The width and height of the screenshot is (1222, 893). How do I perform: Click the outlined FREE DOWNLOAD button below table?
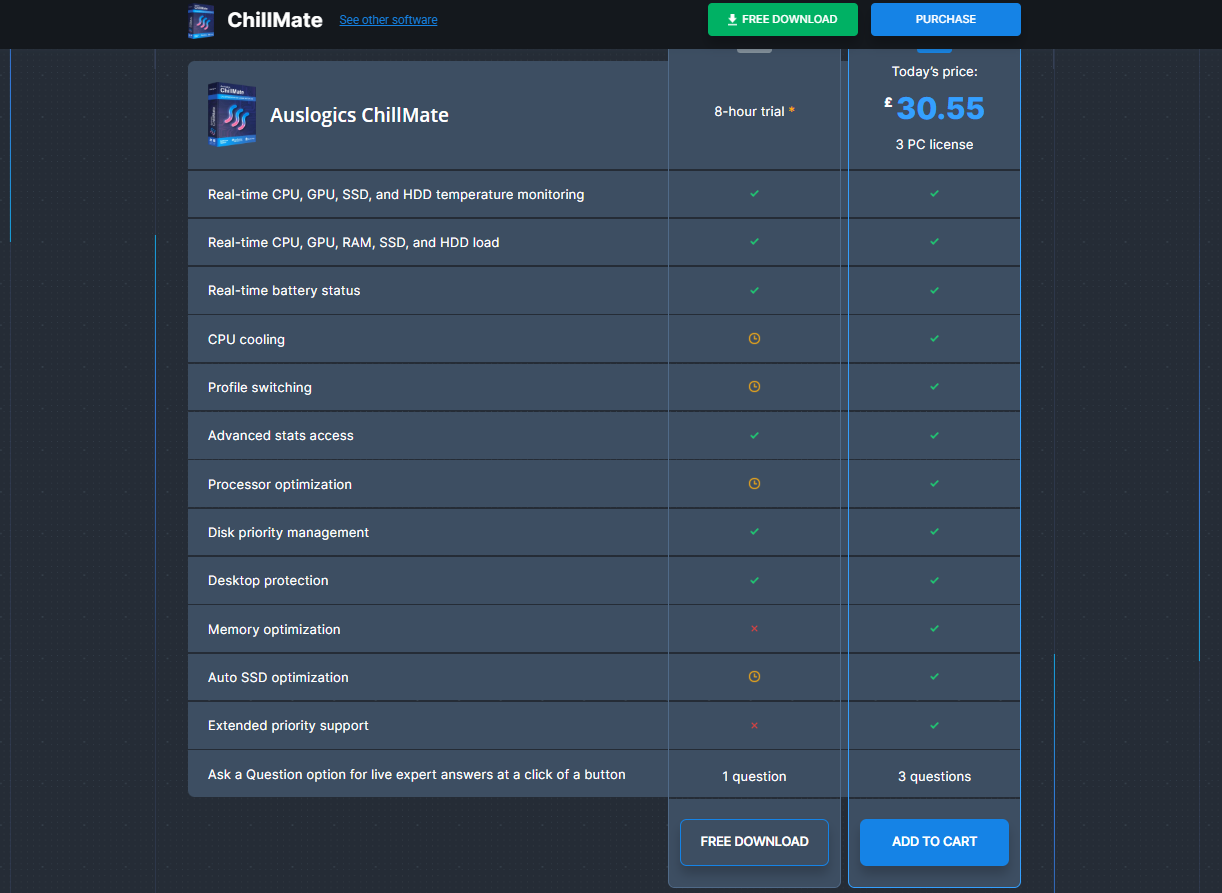tap(754, 842)
